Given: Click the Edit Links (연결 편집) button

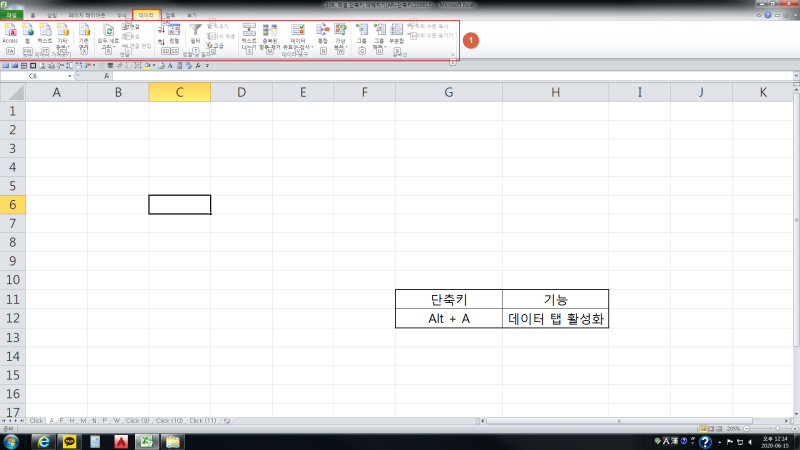Looking at the screenshot, I should point(137,46).
